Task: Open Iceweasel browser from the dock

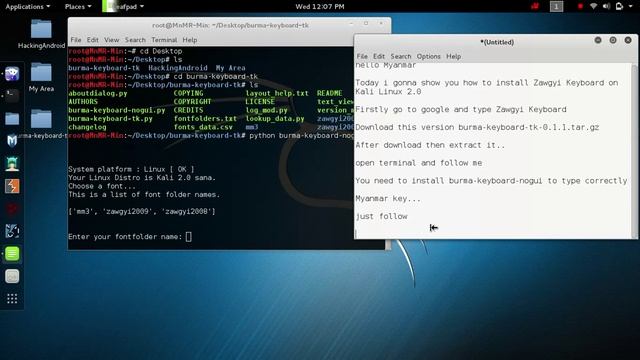Action: click(12, 74)
